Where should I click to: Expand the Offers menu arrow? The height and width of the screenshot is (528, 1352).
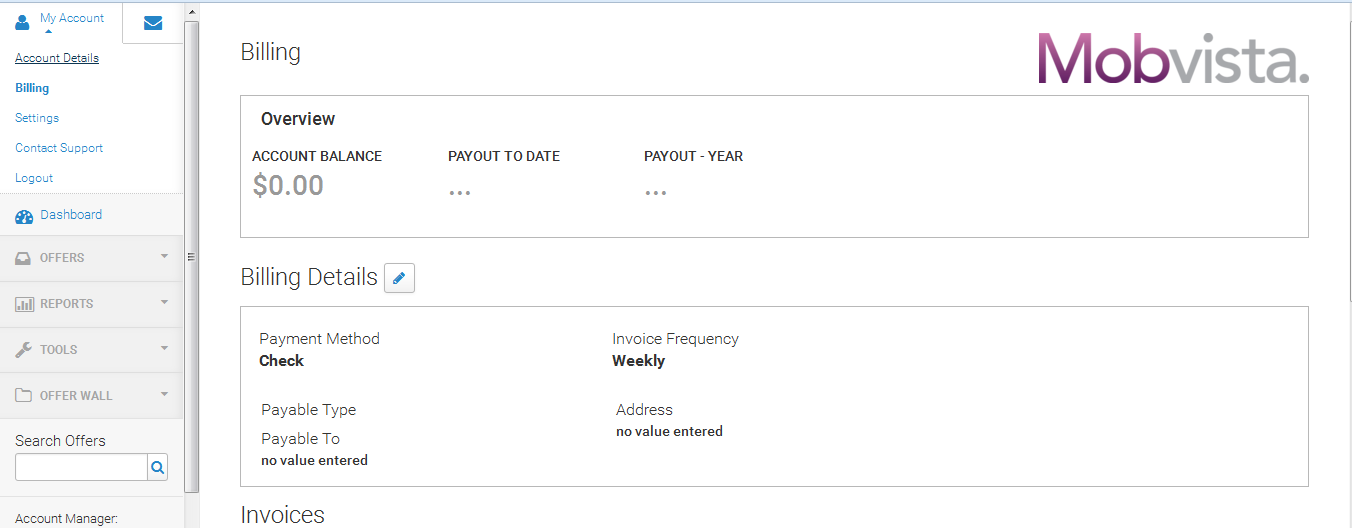164,257
